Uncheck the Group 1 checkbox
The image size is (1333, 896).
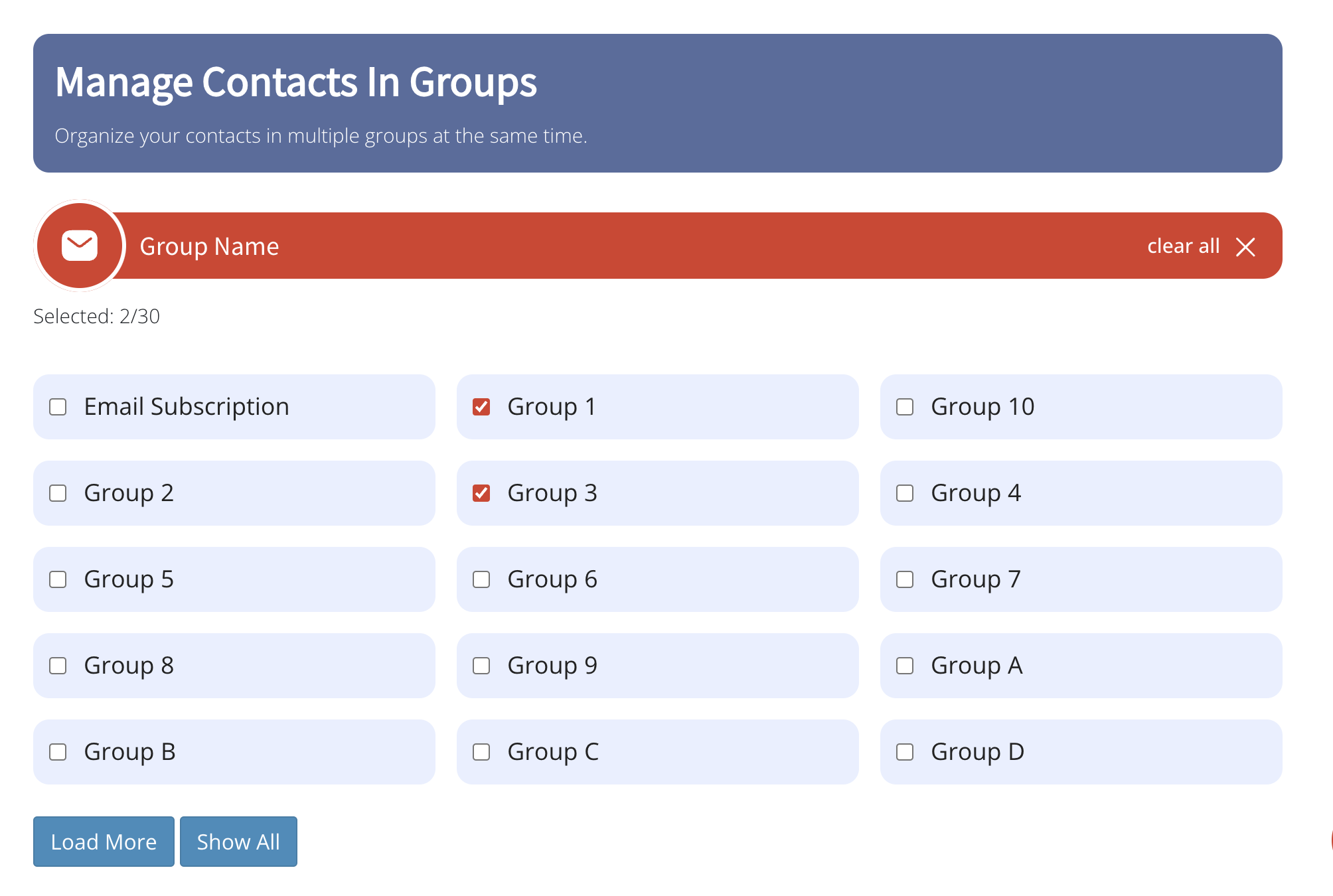tap(481, 406)
